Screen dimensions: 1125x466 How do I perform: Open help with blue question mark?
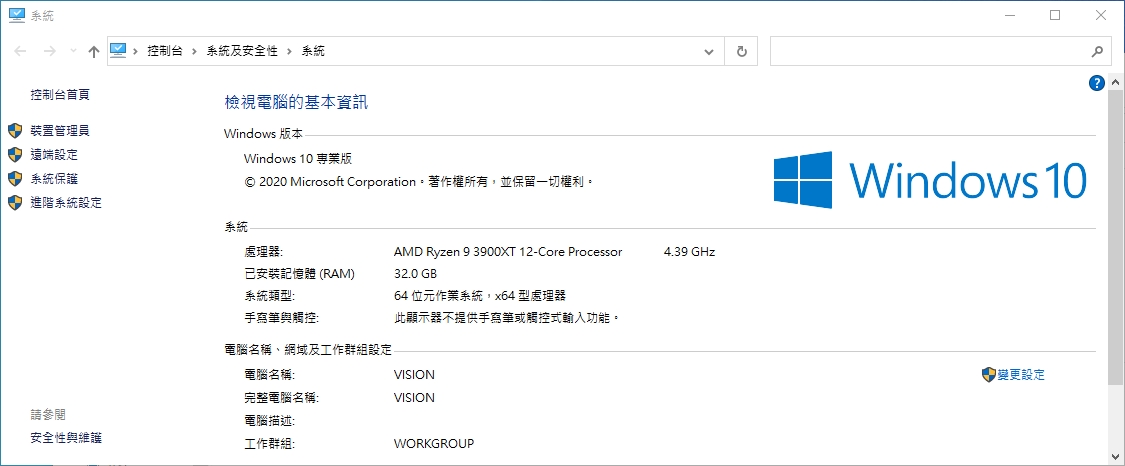pos(1096,83)
